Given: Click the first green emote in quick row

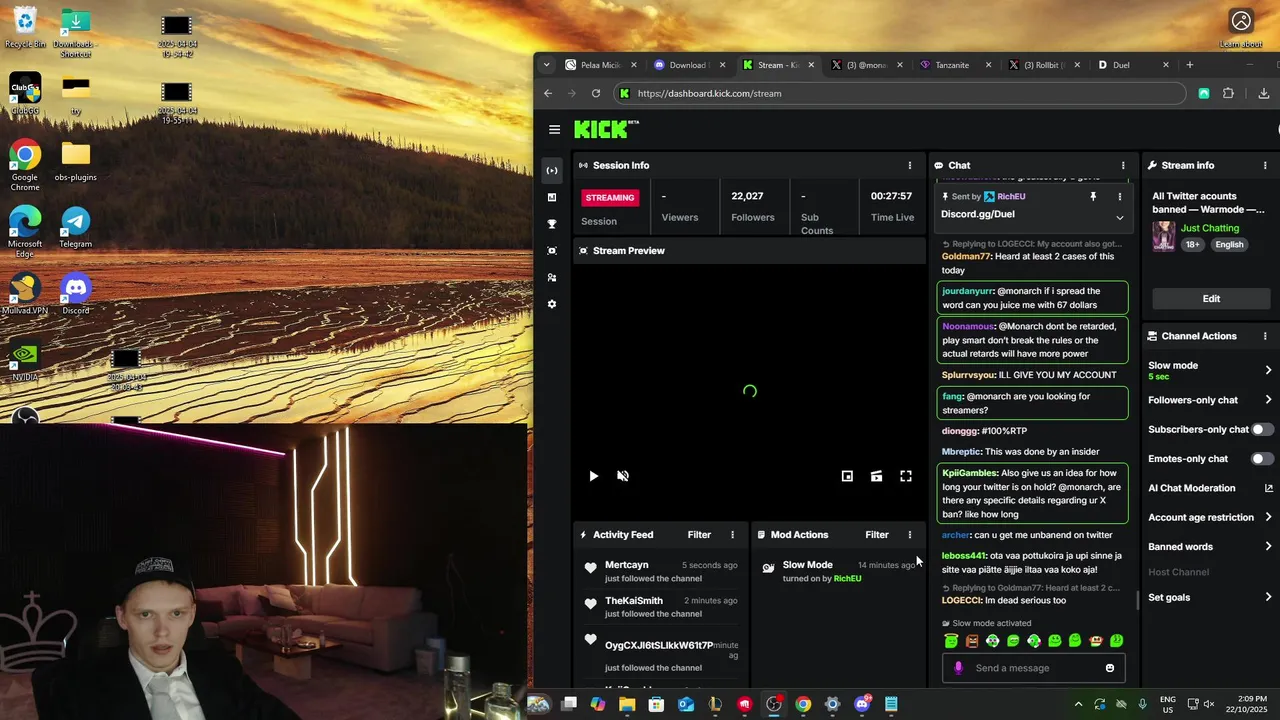Looking at the screenshot, I should [951, 641].
